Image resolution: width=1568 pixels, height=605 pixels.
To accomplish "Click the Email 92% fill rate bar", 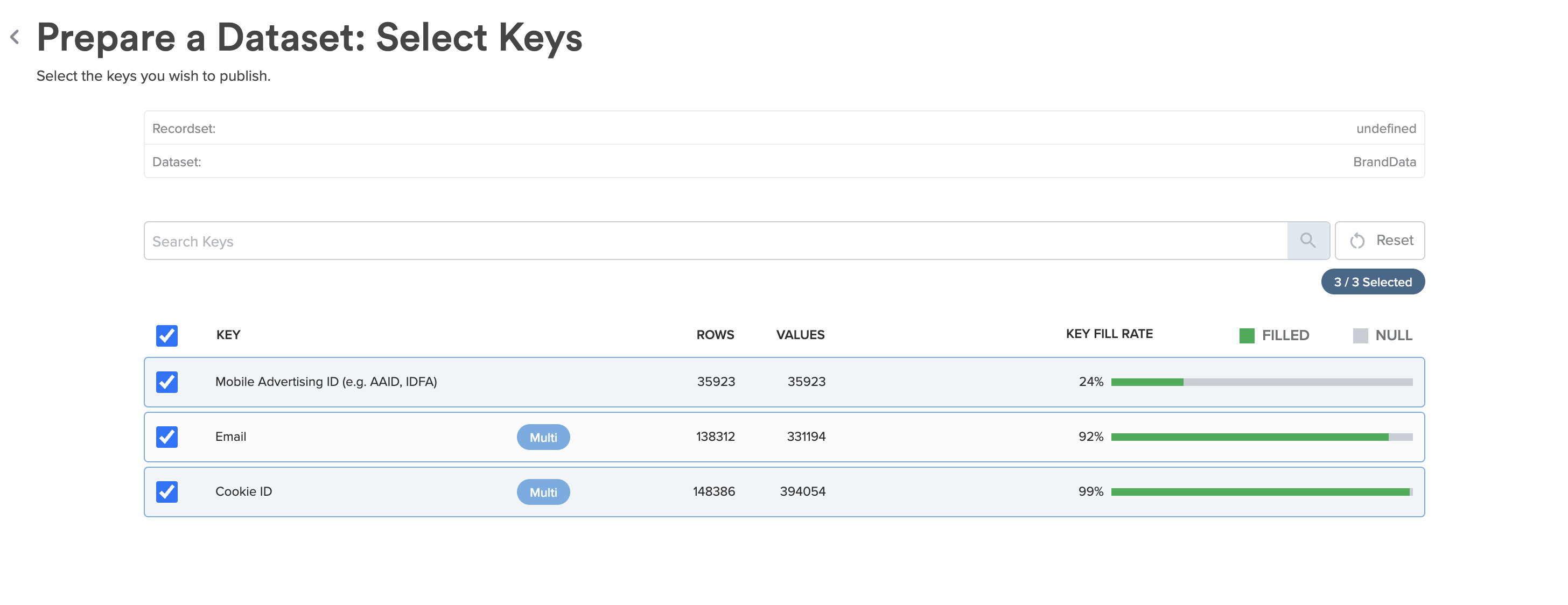I will click(1261, 437).
